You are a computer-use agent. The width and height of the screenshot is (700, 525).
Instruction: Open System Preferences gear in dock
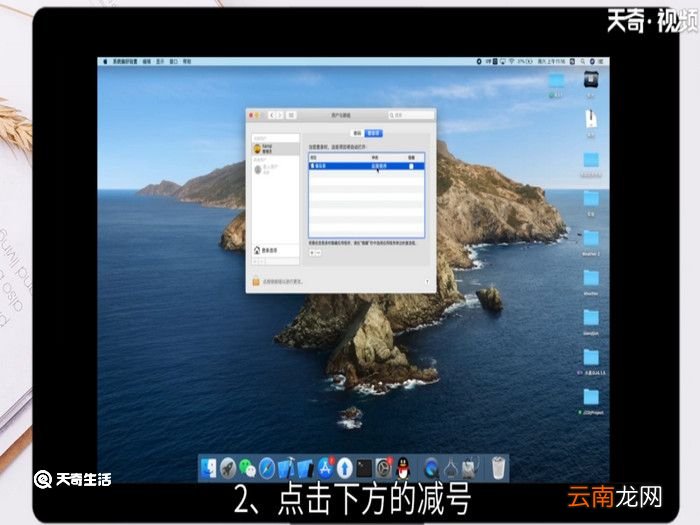(x=383, y=468)
